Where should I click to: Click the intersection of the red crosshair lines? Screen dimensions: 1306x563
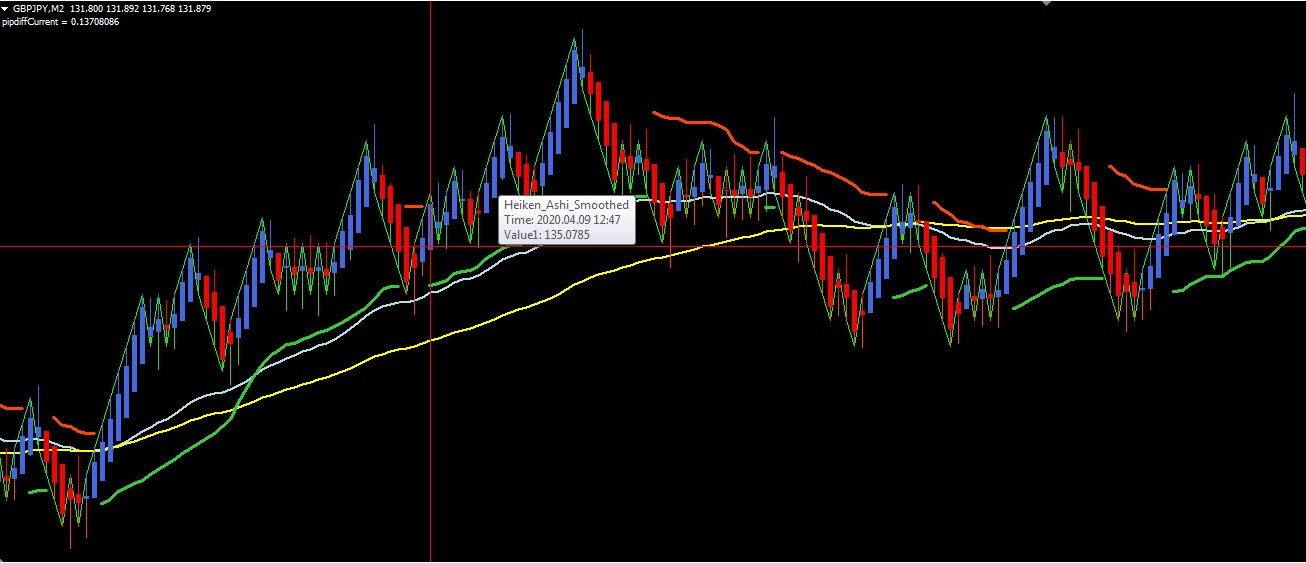pyautogui.click(x=430, y=246)
